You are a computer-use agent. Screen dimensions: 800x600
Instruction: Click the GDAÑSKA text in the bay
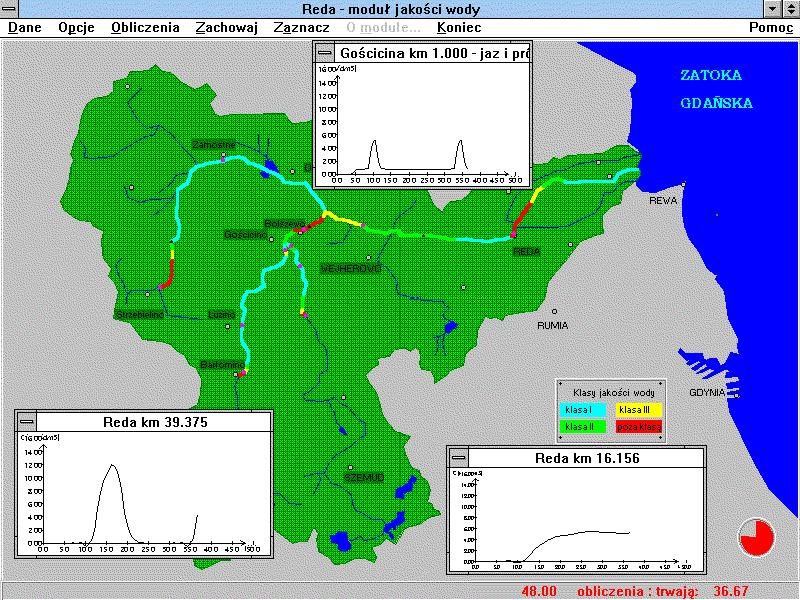[716, 103]
